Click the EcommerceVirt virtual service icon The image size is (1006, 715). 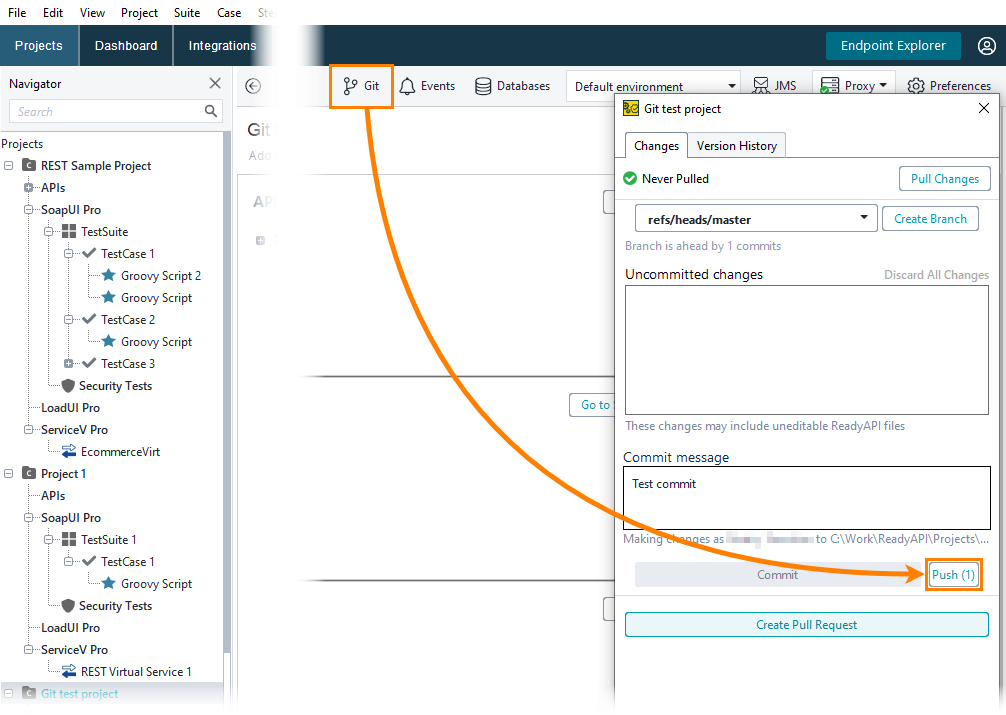coord(69,451)
